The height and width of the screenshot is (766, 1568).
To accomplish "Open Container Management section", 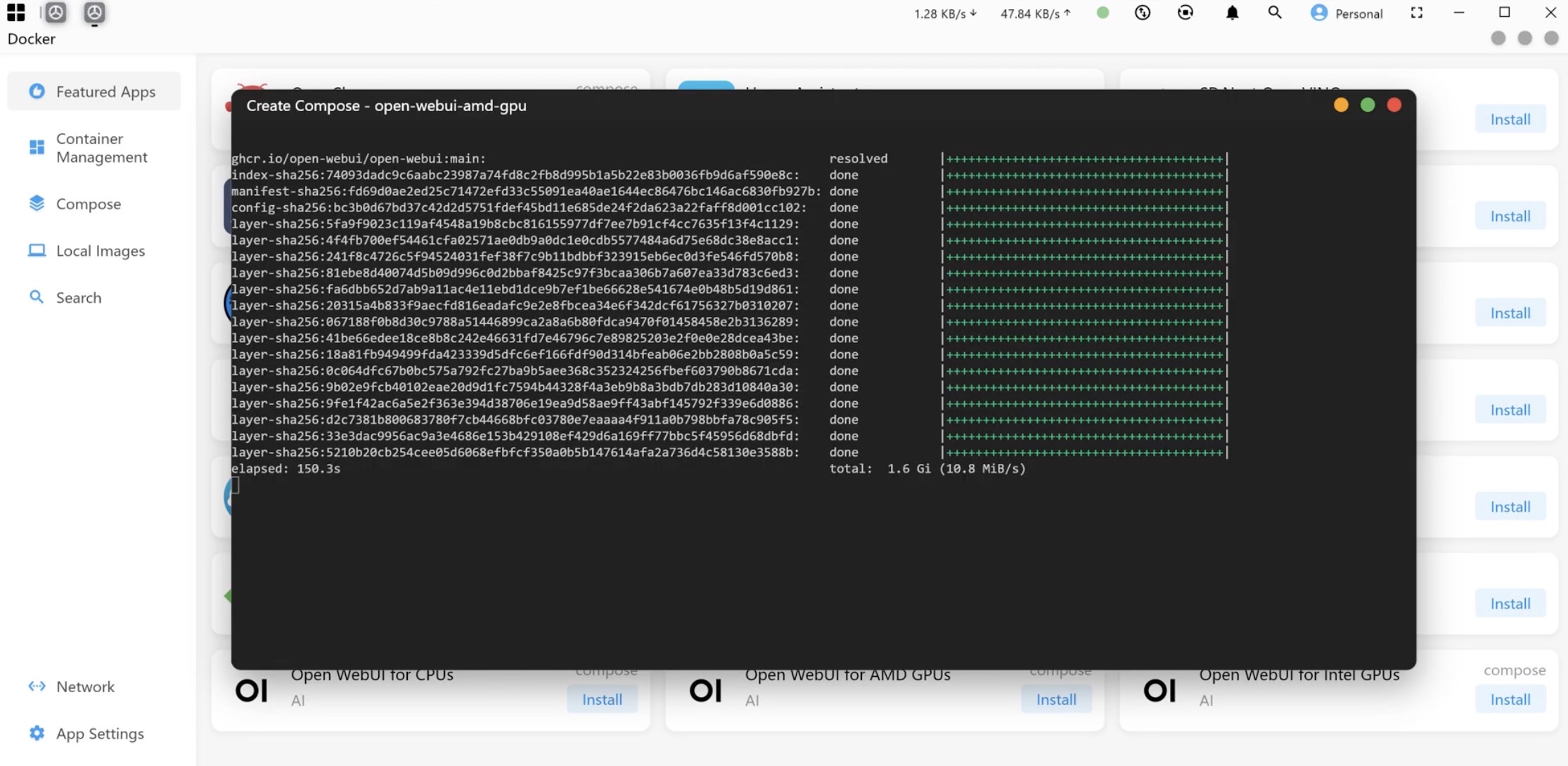I will [x=94, y=148].
